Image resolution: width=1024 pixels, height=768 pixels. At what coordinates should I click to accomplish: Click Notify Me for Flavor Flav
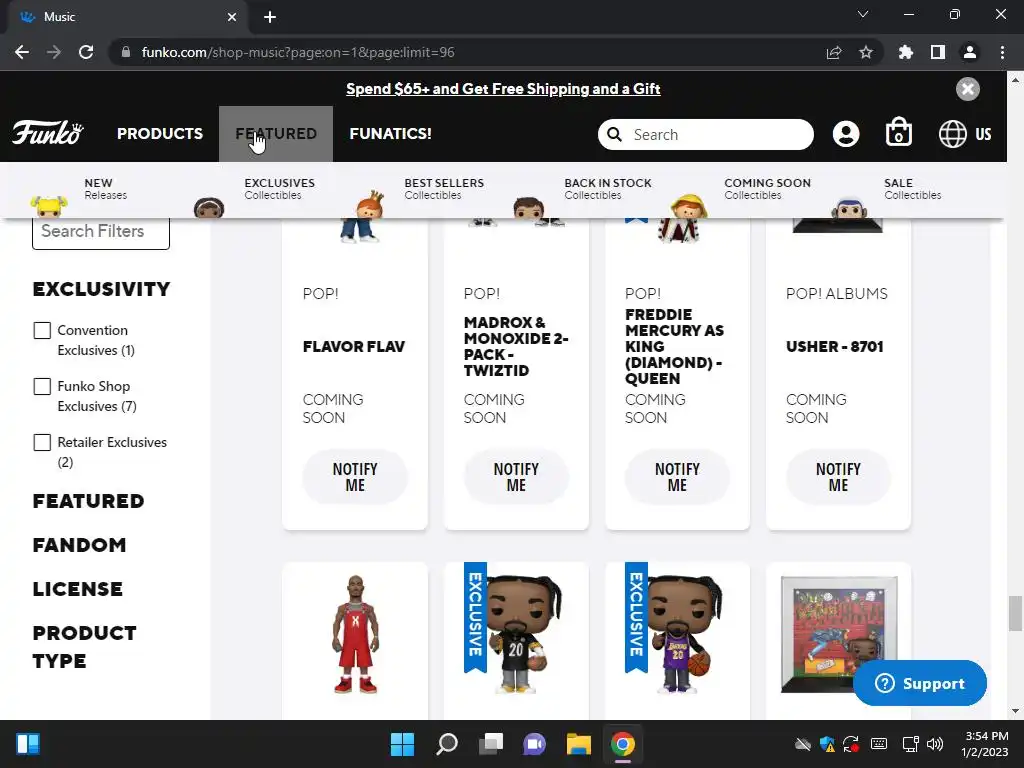(355, 477)
